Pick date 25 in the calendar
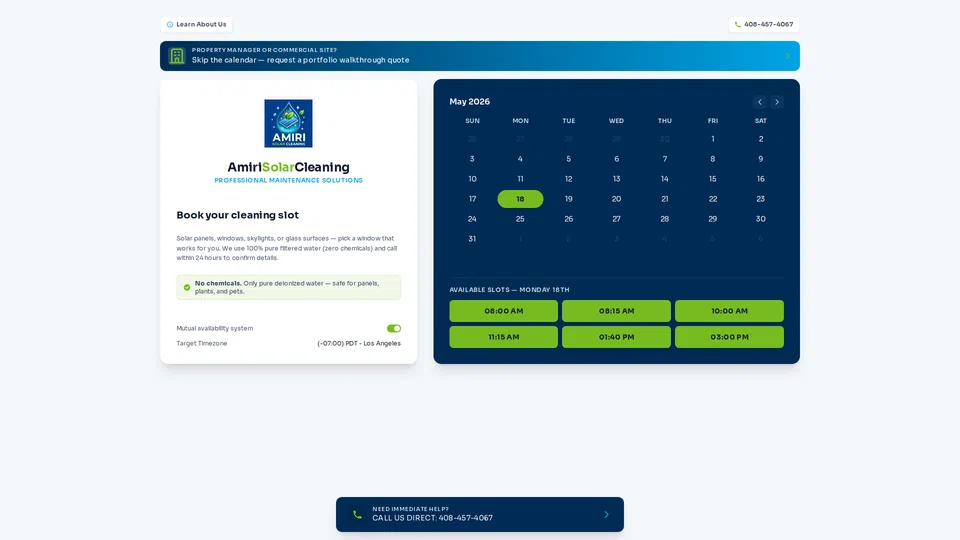 (520, 219)
